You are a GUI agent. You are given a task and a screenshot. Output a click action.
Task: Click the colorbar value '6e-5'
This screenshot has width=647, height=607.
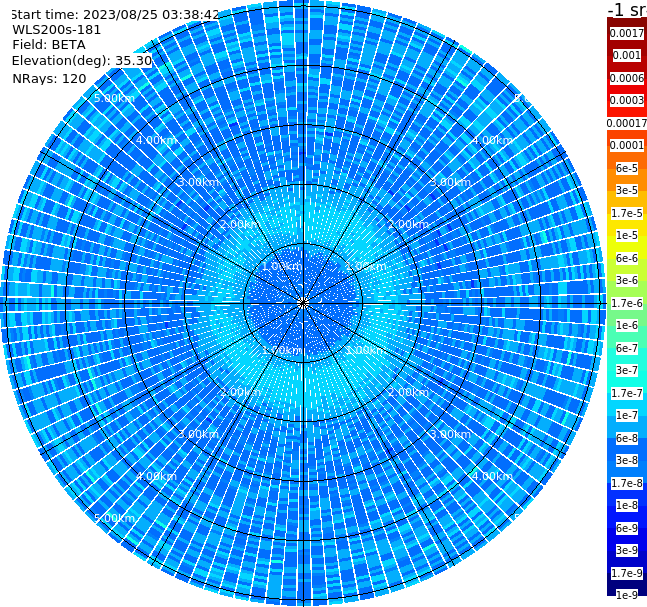click(627, 168)
